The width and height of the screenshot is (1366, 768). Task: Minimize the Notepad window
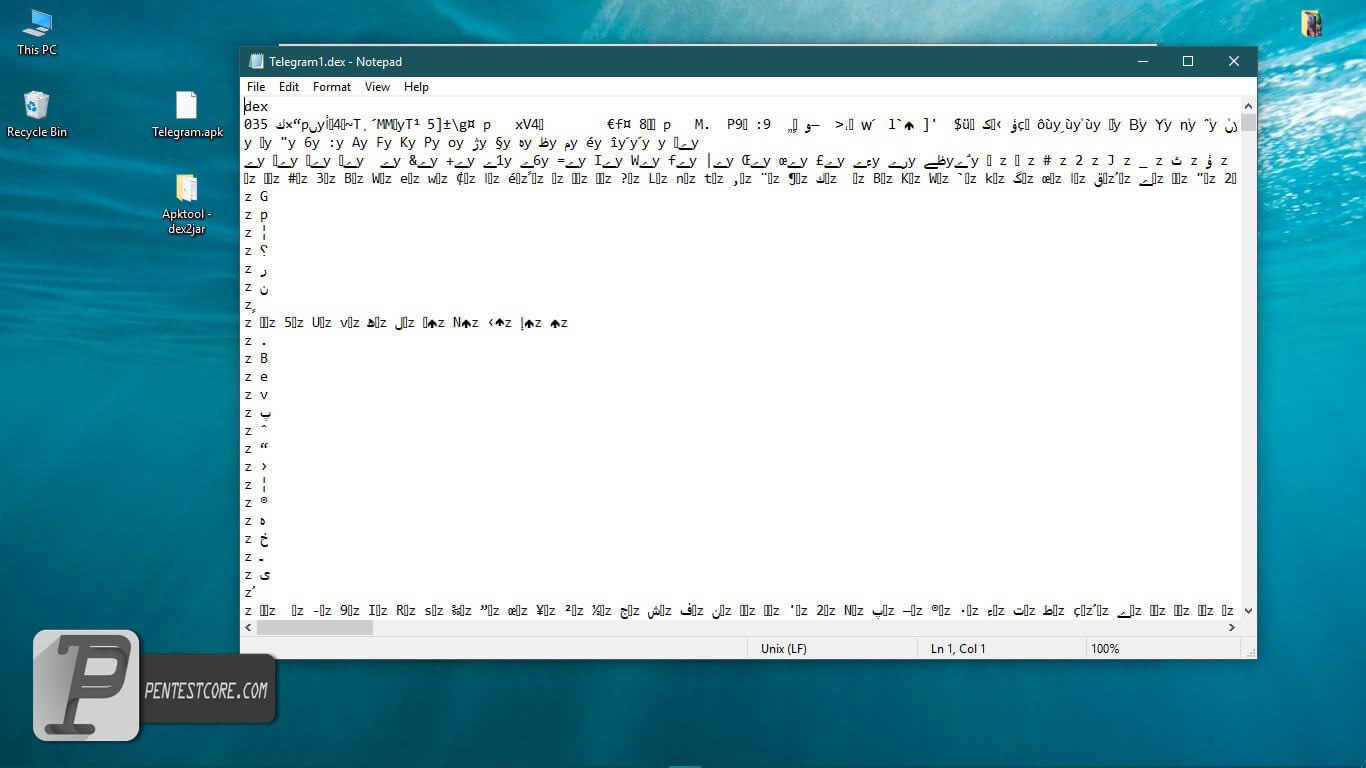tap(1142, 62)
